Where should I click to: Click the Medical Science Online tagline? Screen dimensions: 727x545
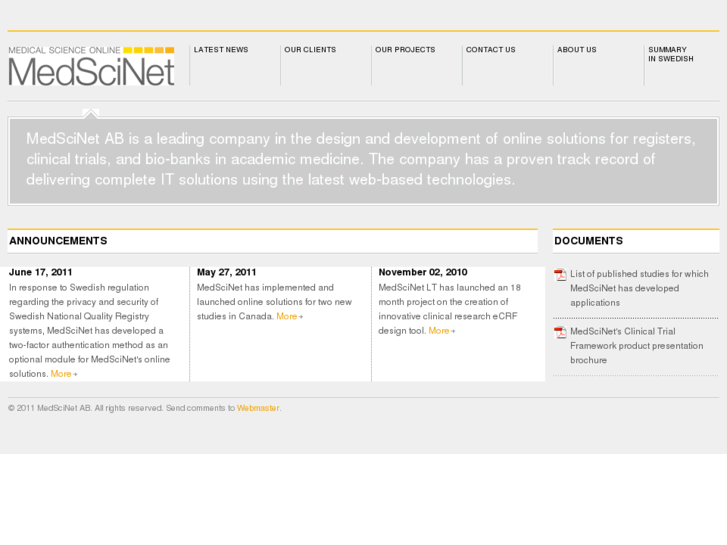64,50
